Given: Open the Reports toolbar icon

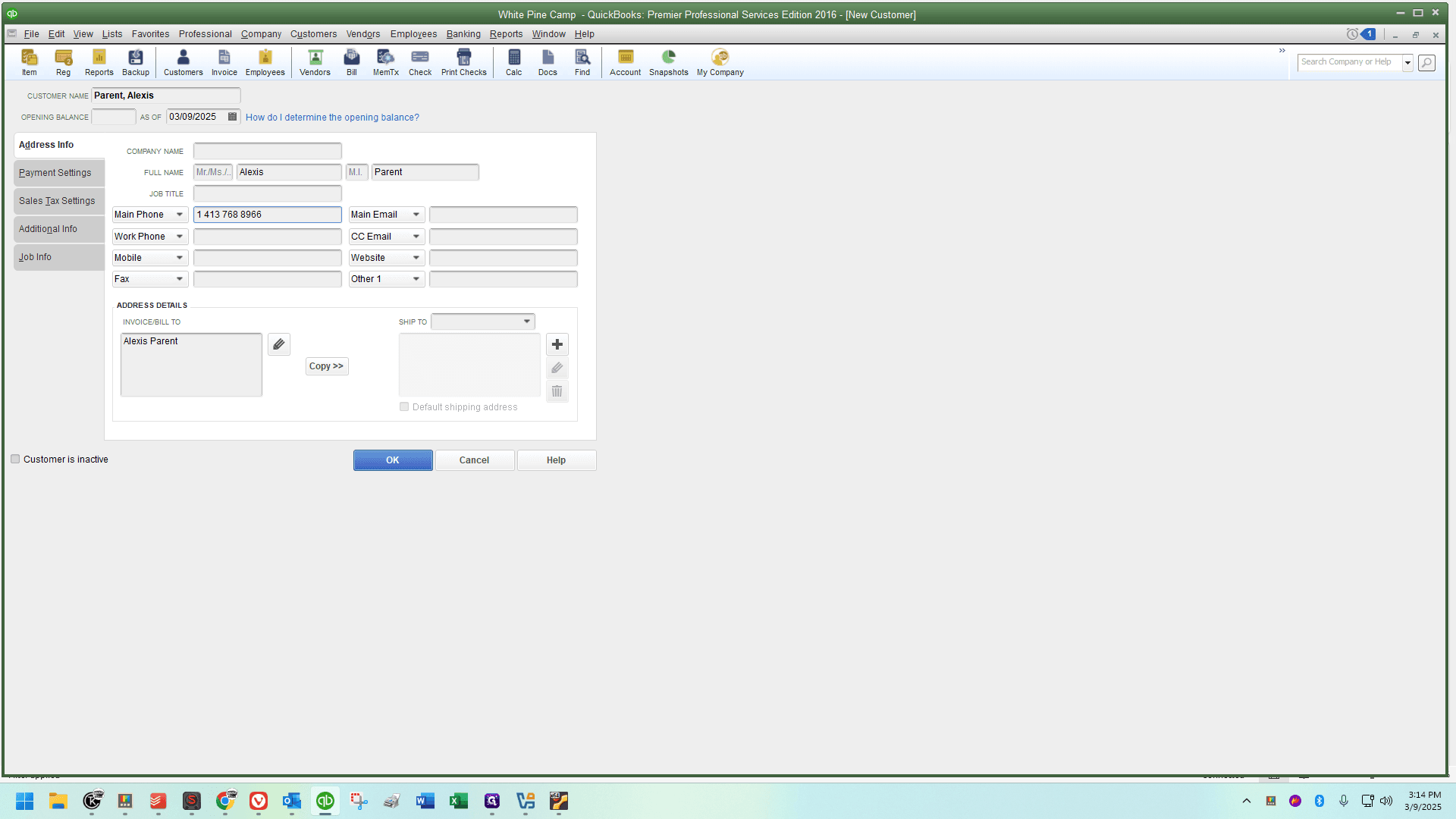Looking at the screenshot, I should pos(99,62).
